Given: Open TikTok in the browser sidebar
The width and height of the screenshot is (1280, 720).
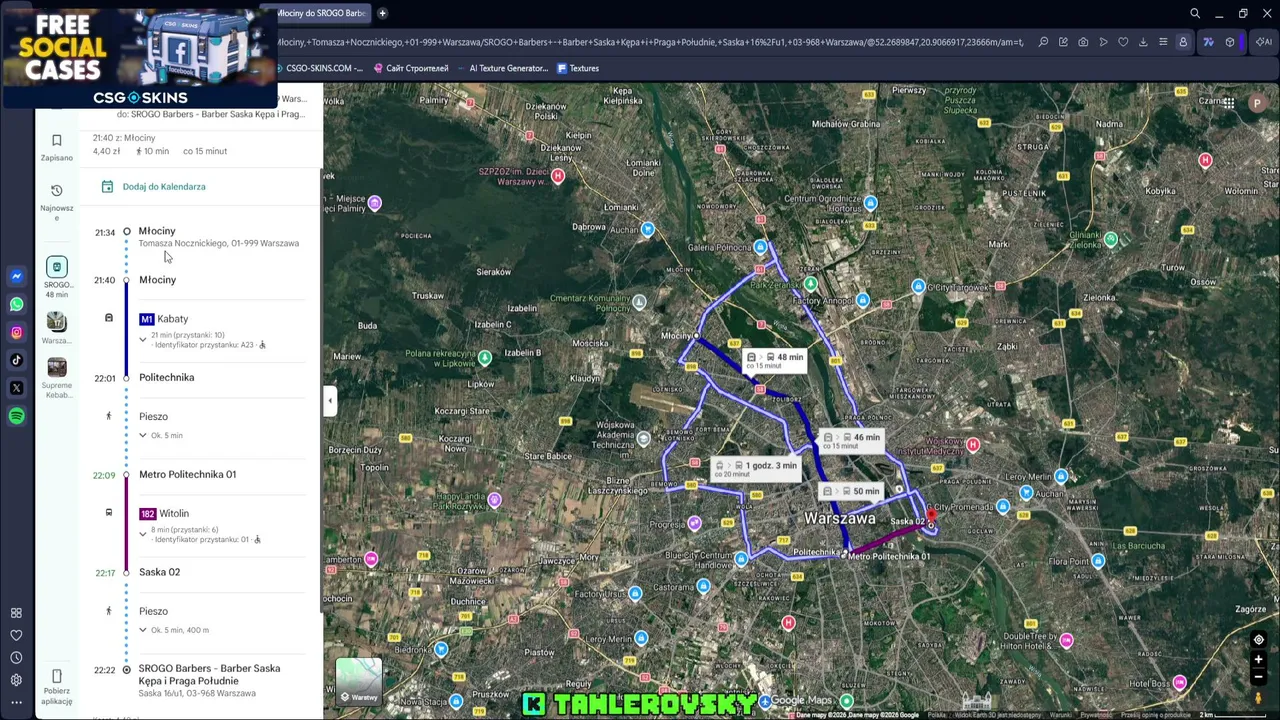Looking at the screenshot, I should pos(16,360).
